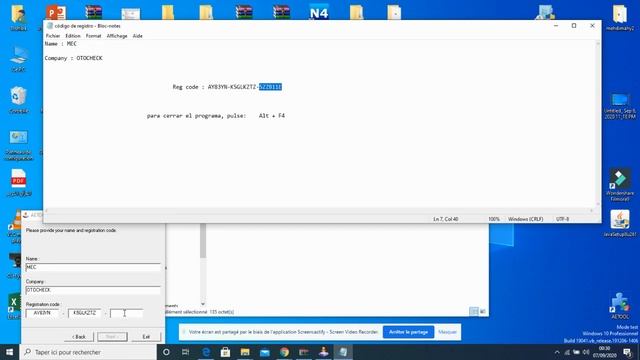640x360 pixels.
Task: Click the scrollbar thumb in the background window
Action: coord(203,241)
